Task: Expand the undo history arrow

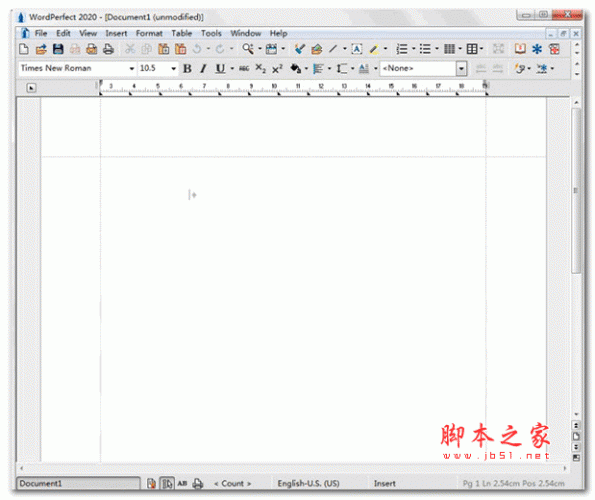Action: click(208, 49)
